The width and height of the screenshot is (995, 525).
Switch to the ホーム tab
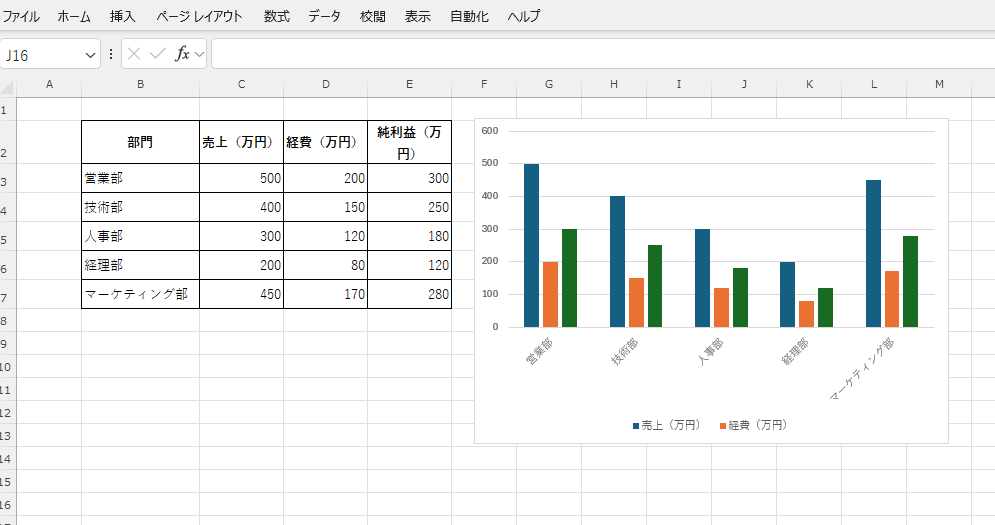[x=74, y=17]
